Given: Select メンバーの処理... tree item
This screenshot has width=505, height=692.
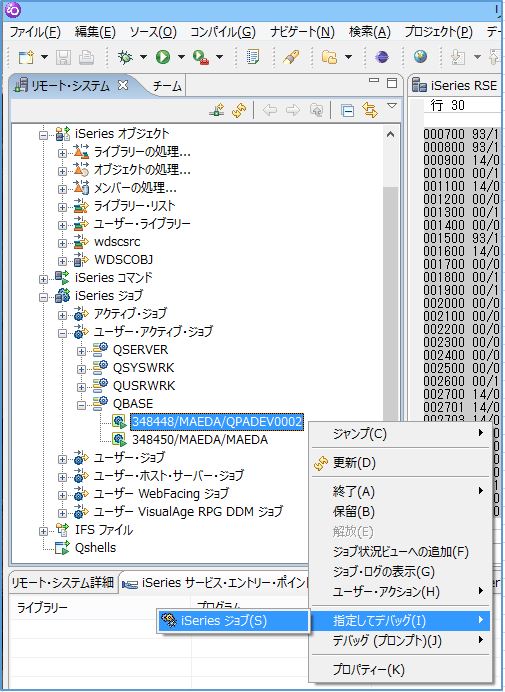Looking at the screenshot, I should tap(135, 188).
